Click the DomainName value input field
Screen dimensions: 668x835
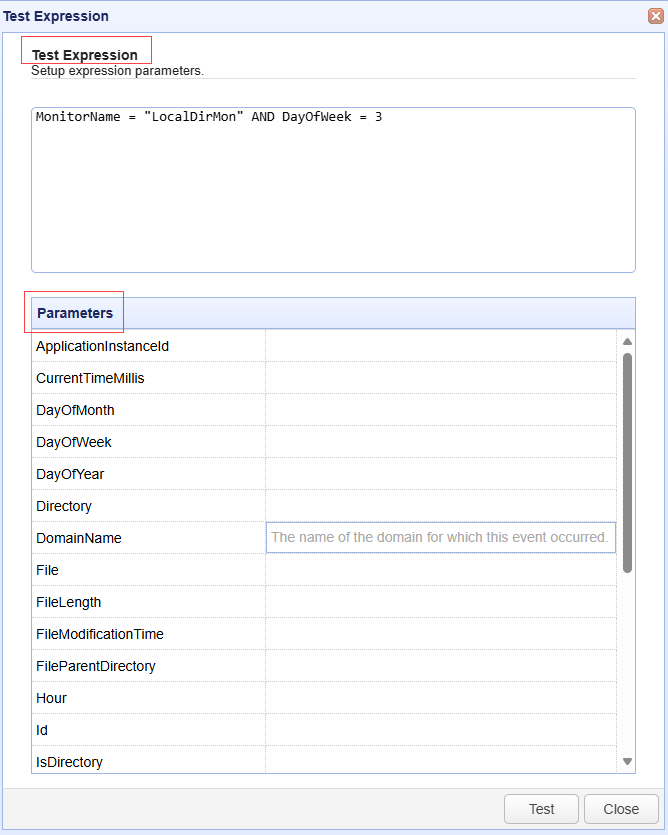click(441, 537)
